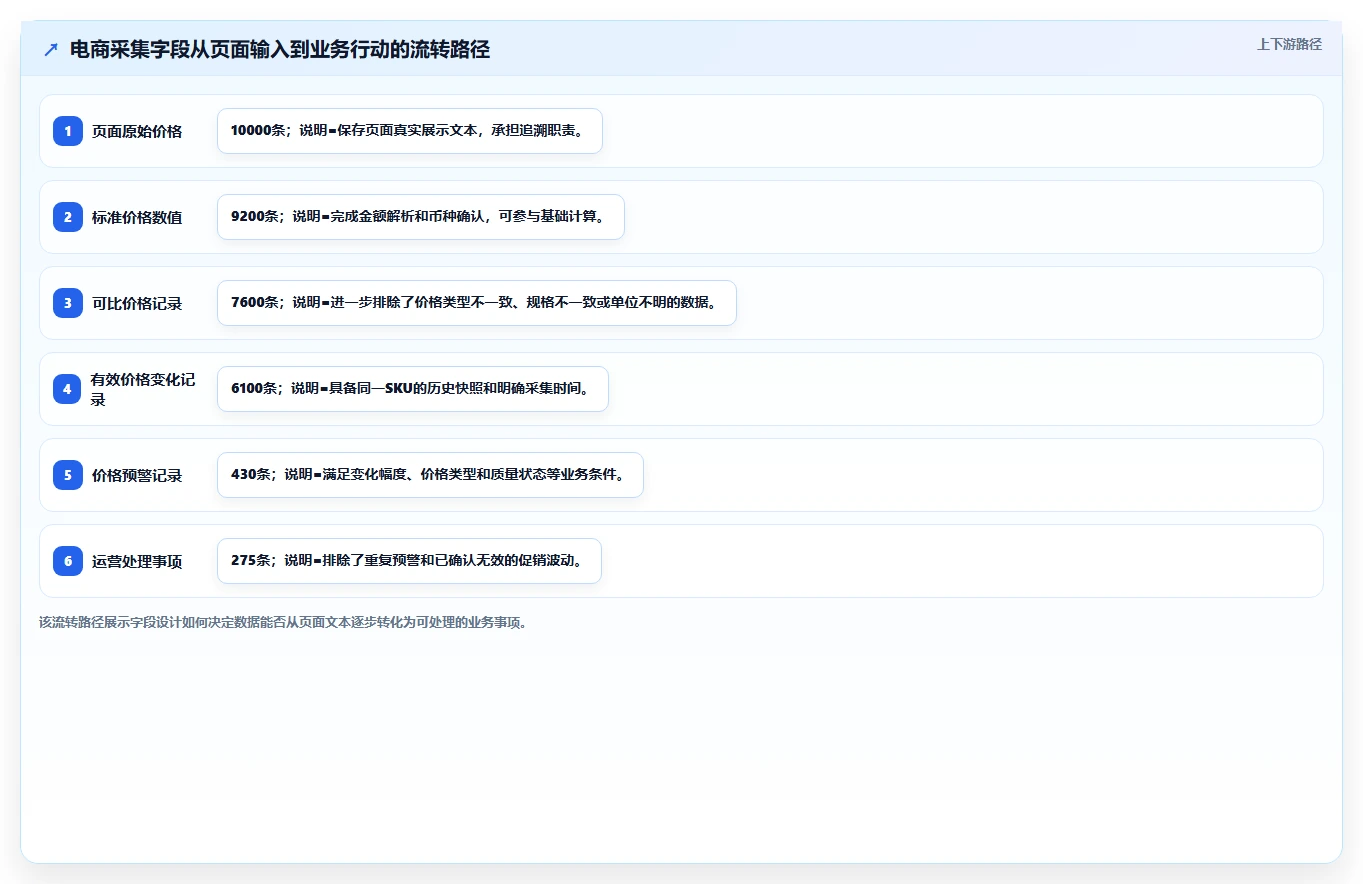Viewport: 1363px width, 884px height.
Task: Click the arrow icon beside the panel title
Action: [51, 50]
